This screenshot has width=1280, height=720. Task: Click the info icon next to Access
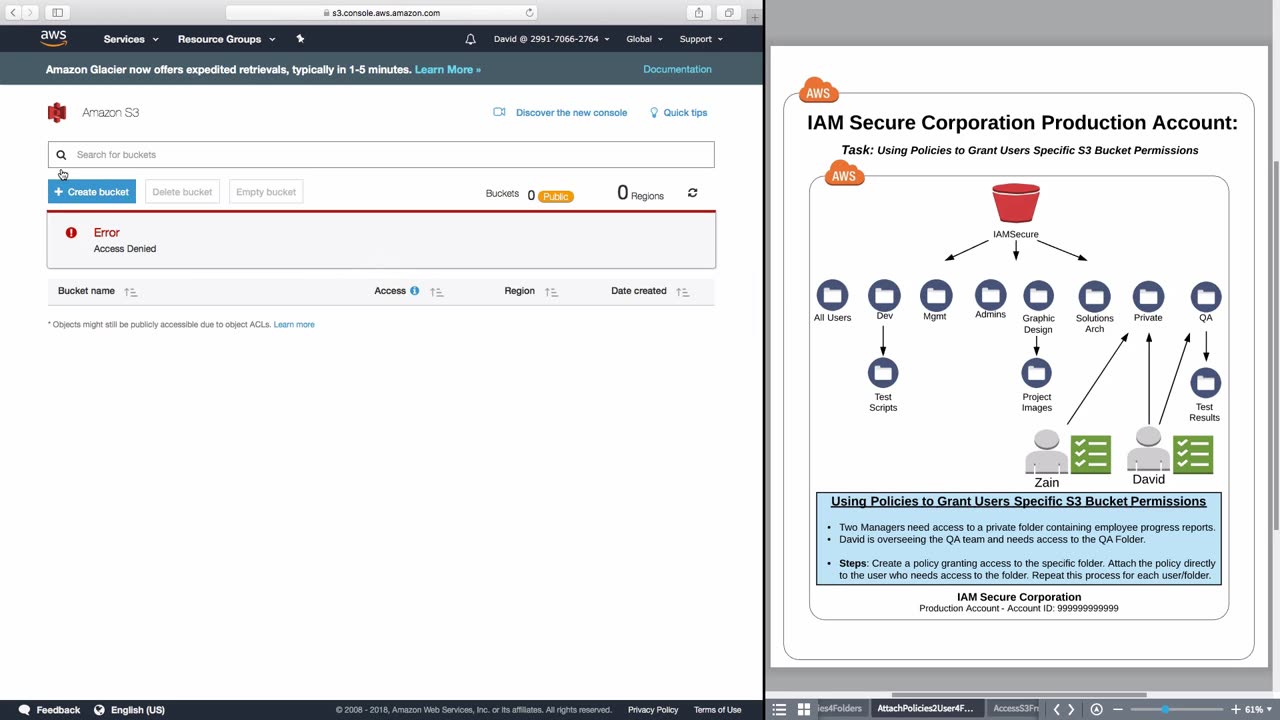tap(414, 291)
